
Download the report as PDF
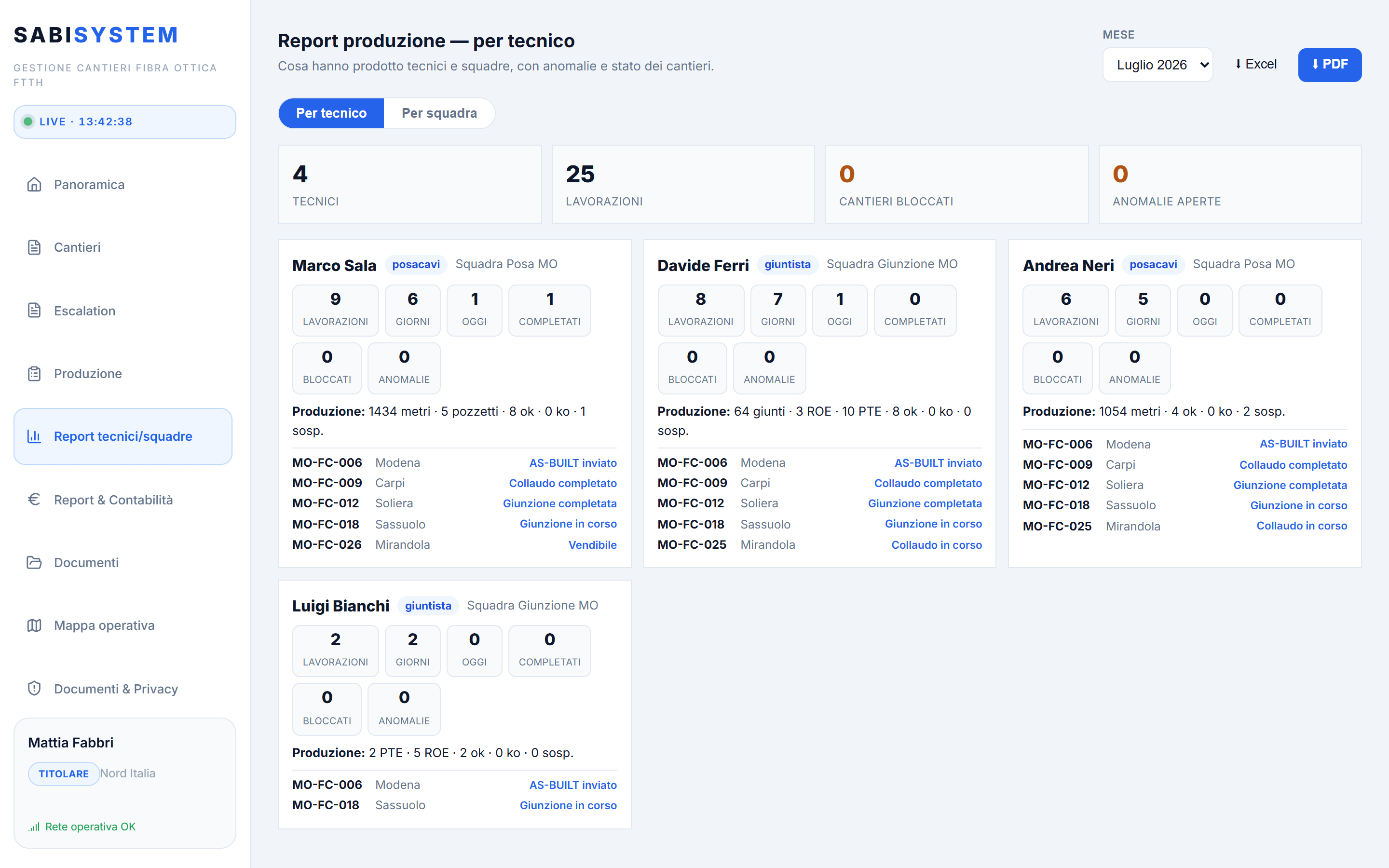point(1330,65)
